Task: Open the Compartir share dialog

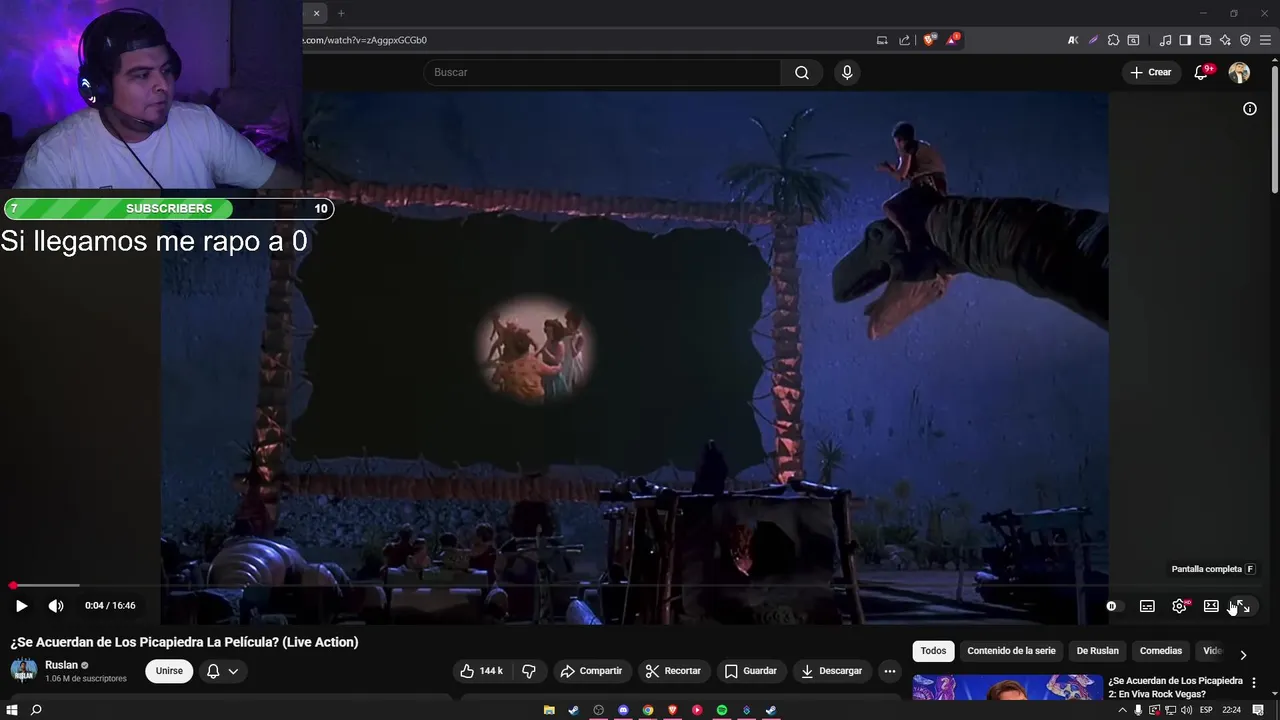Action: coord(591,671)
